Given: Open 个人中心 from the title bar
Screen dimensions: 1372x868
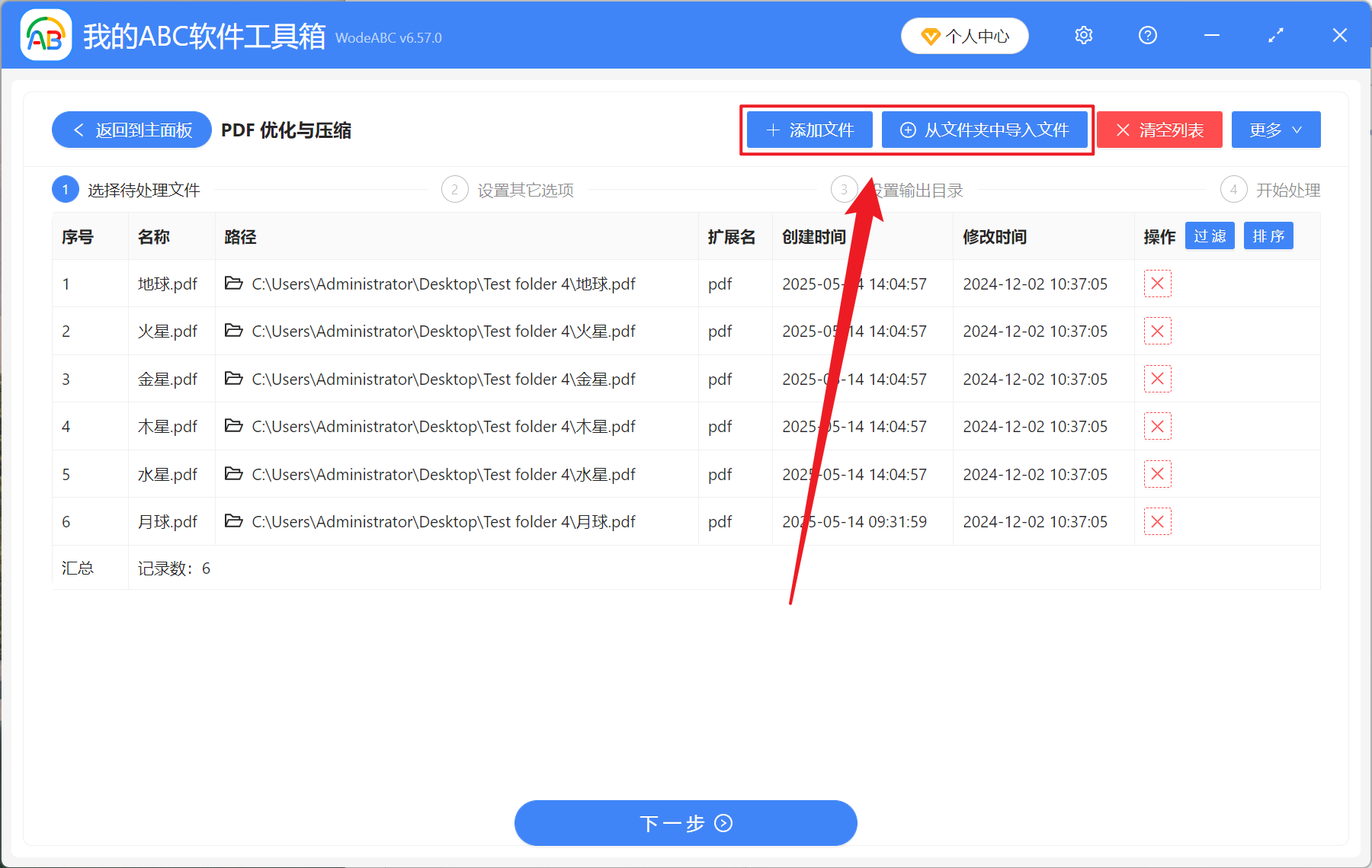Looking at the screenshot, I should coord(964,35).
